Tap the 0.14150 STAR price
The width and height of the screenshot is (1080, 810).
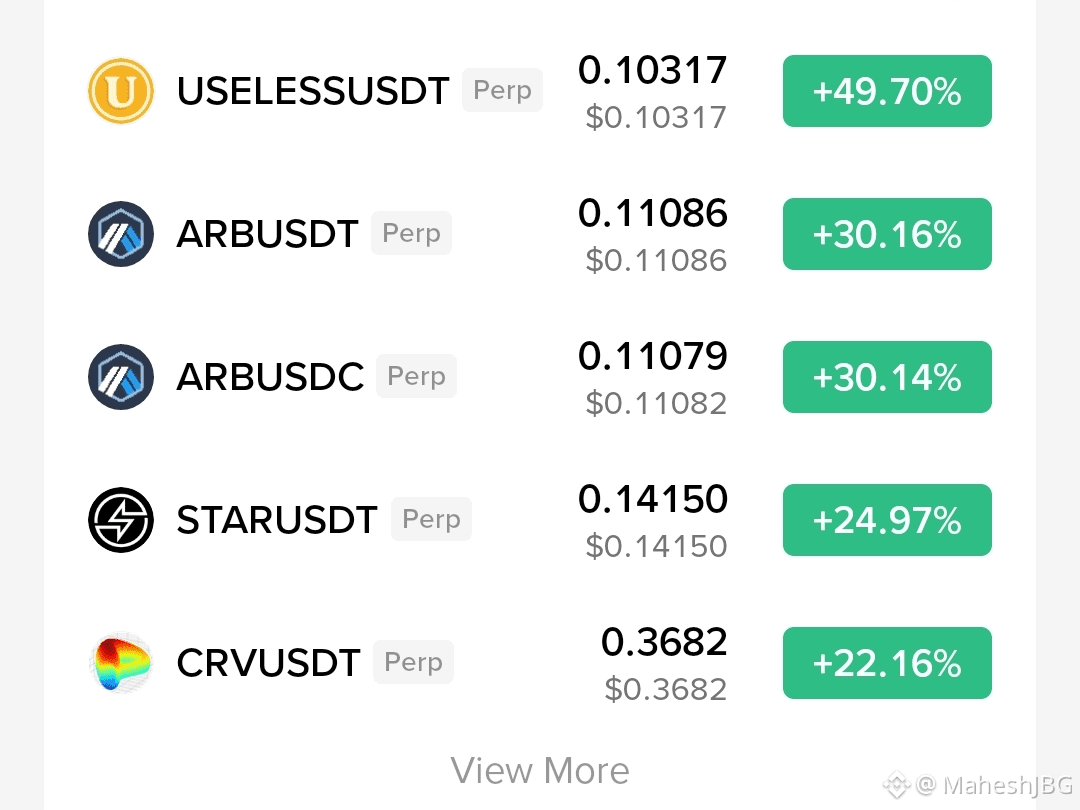pyautogui.click(x=653, y=499)
